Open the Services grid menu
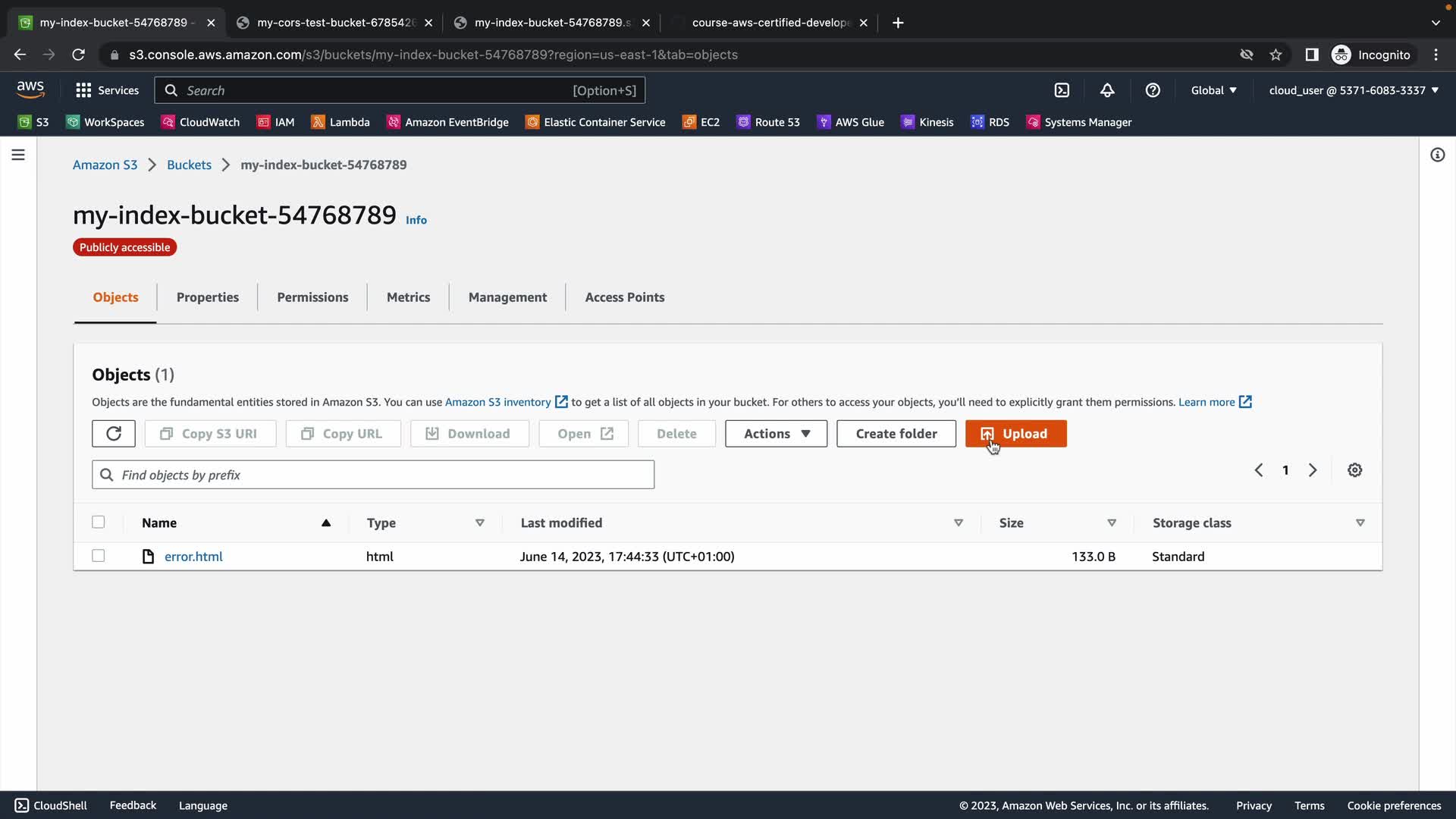This screenshot has height=819, width=1456. 107,90
